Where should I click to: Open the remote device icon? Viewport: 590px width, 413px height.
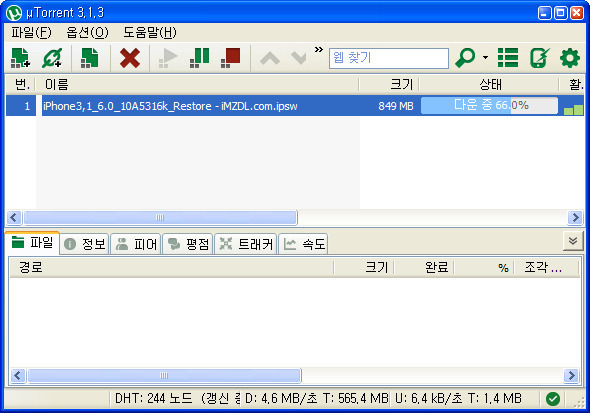[540, 58]
